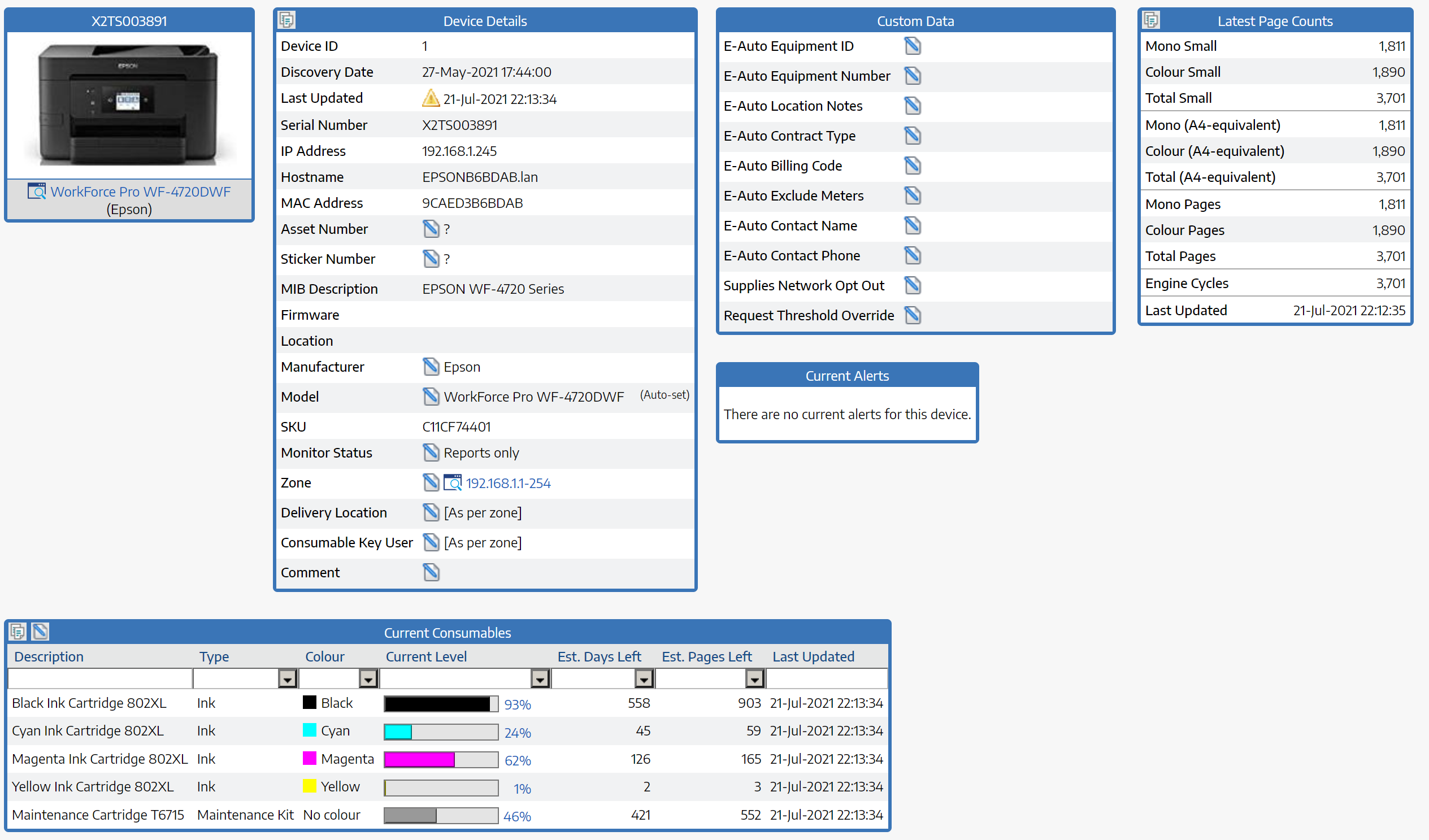This screenshot has height=840, width=1429.
Task: Click model details icon beside WorkForce Pro link
Action: (x=37, y=191)
